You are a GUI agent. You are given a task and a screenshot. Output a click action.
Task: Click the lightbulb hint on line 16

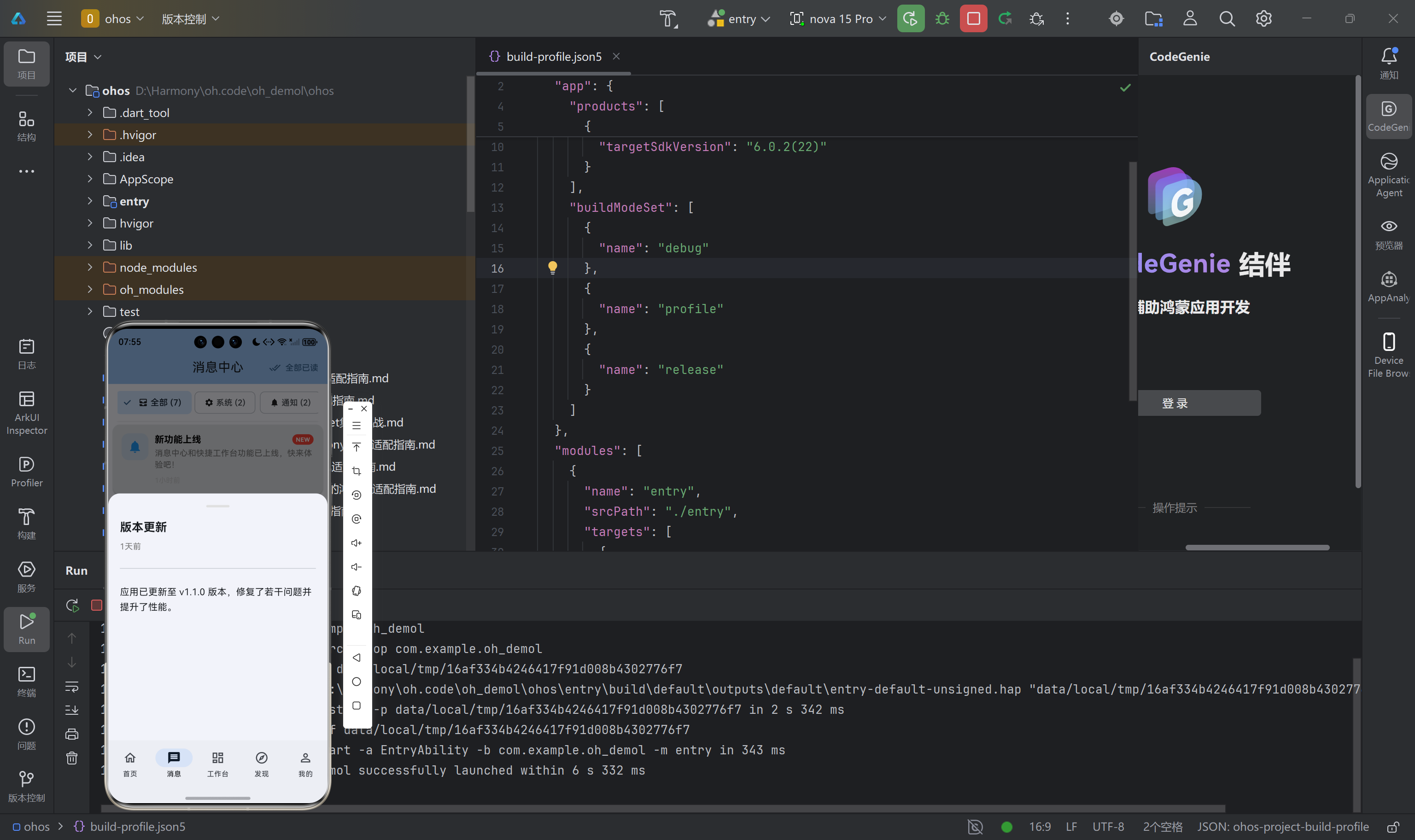(x=552, y=267)
